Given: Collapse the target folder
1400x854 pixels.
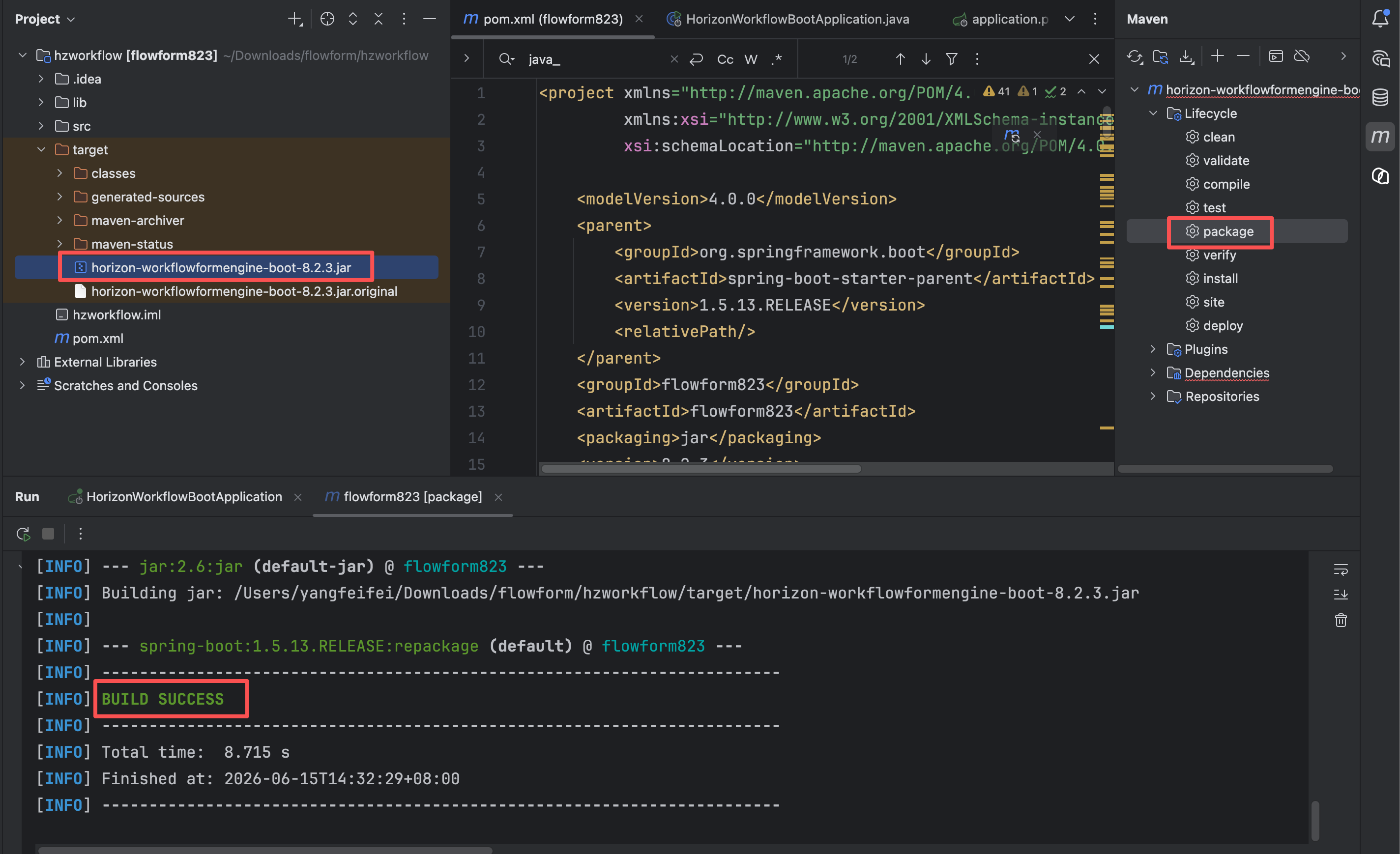Looking at the screenshot, I should coord(41,149).
